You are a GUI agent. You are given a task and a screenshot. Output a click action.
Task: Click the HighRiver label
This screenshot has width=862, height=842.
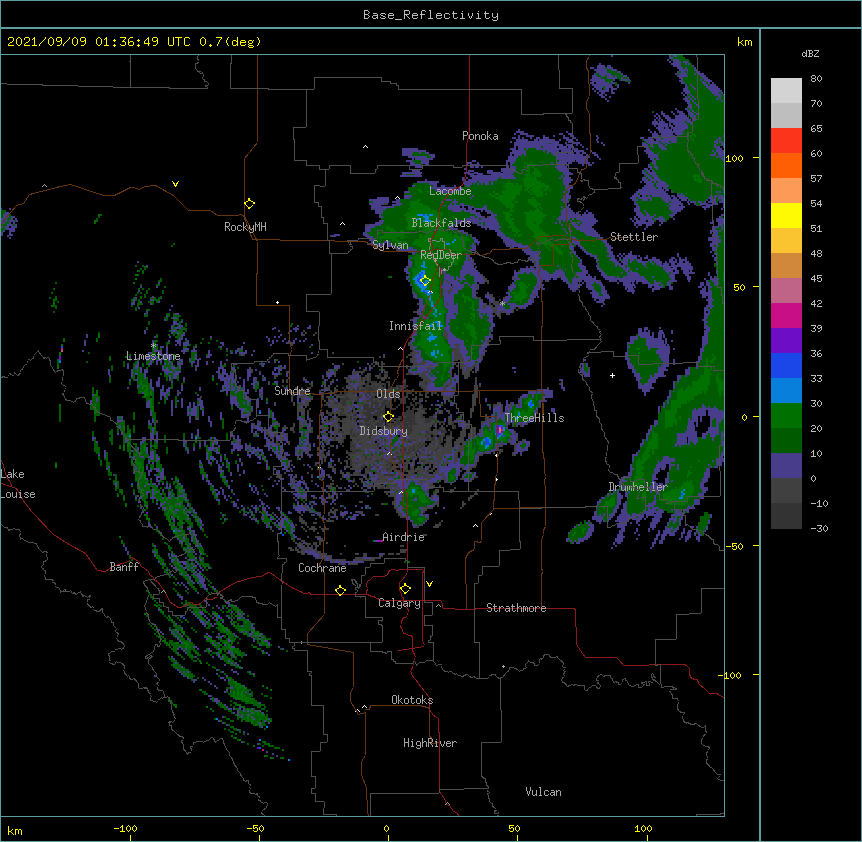coord(430,743)
